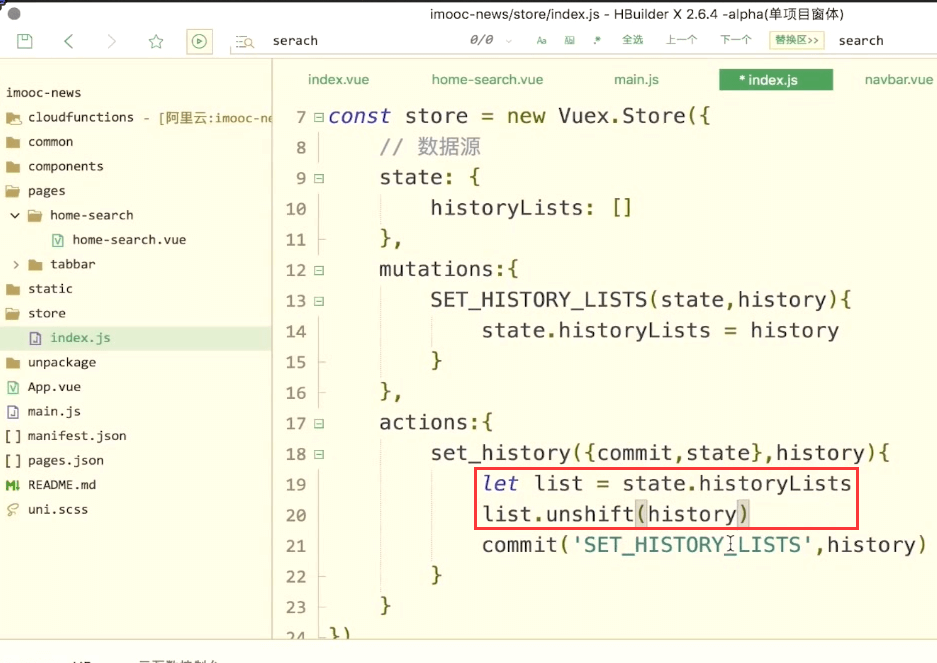Viewport: 937px width, 663px height.
Task: Open the store folder
Action: pyautogui.click(x=47, y=313)
